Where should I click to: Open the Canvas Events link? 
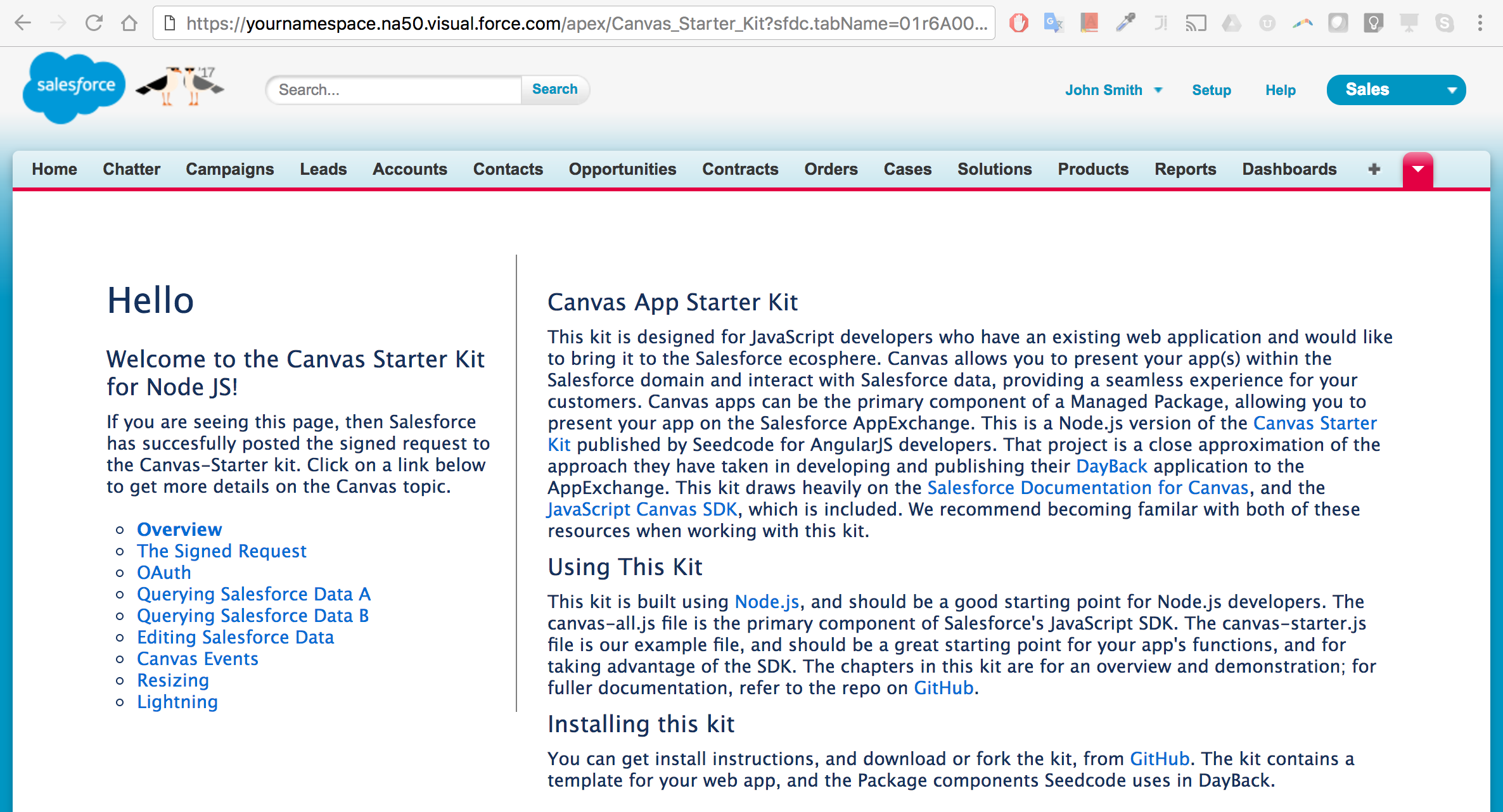(198, 659)
